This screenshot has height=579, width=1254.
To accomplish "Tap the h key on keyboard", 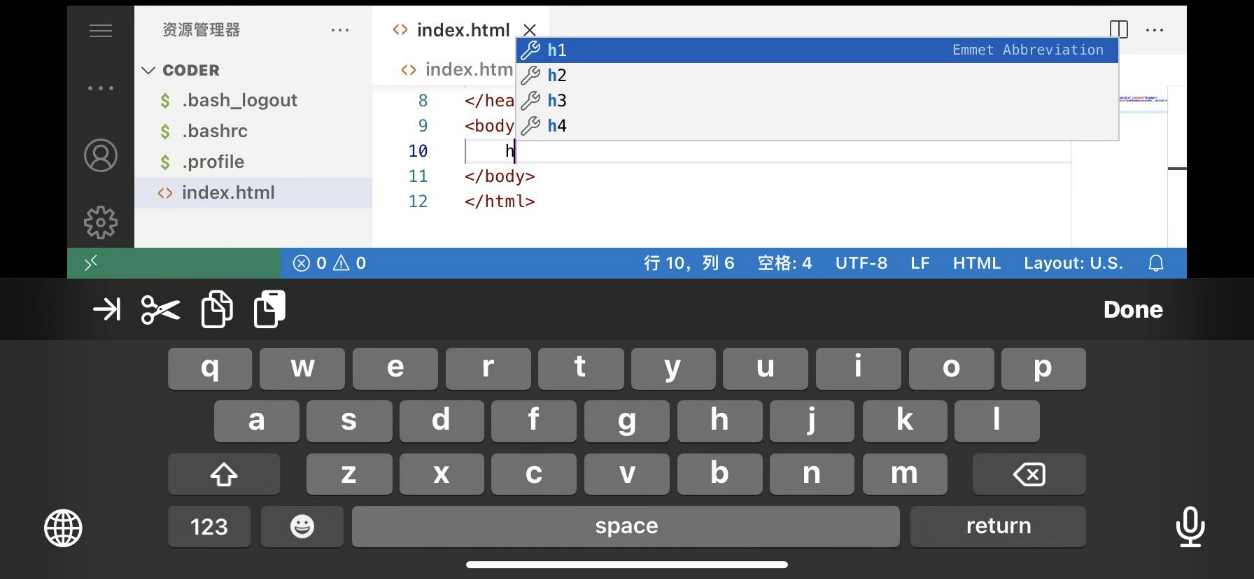I will (x=719, y=421).
